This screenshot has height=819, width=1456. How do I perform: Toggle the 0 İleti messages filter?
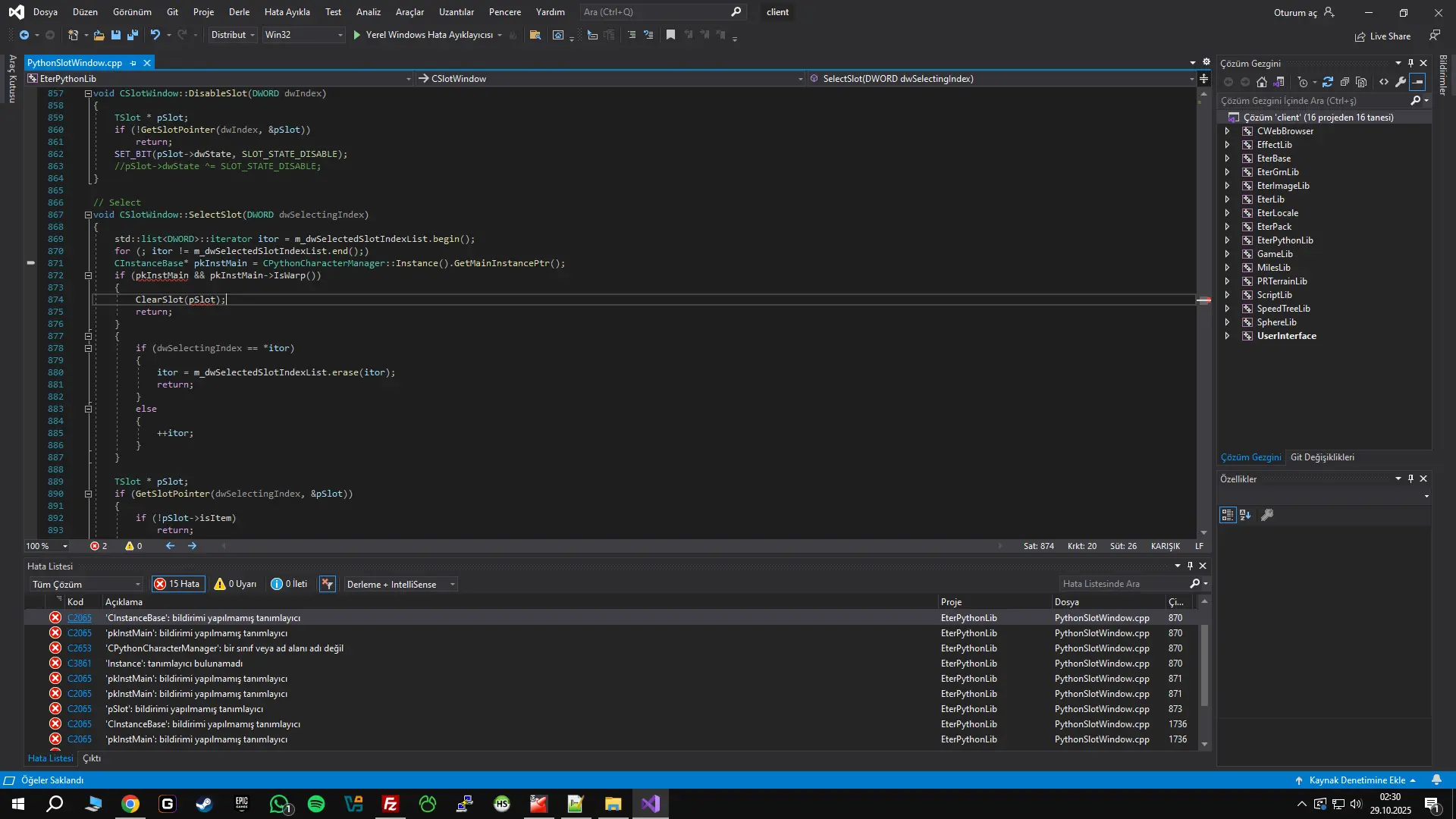pyautogui.click(x=289, y=584)
